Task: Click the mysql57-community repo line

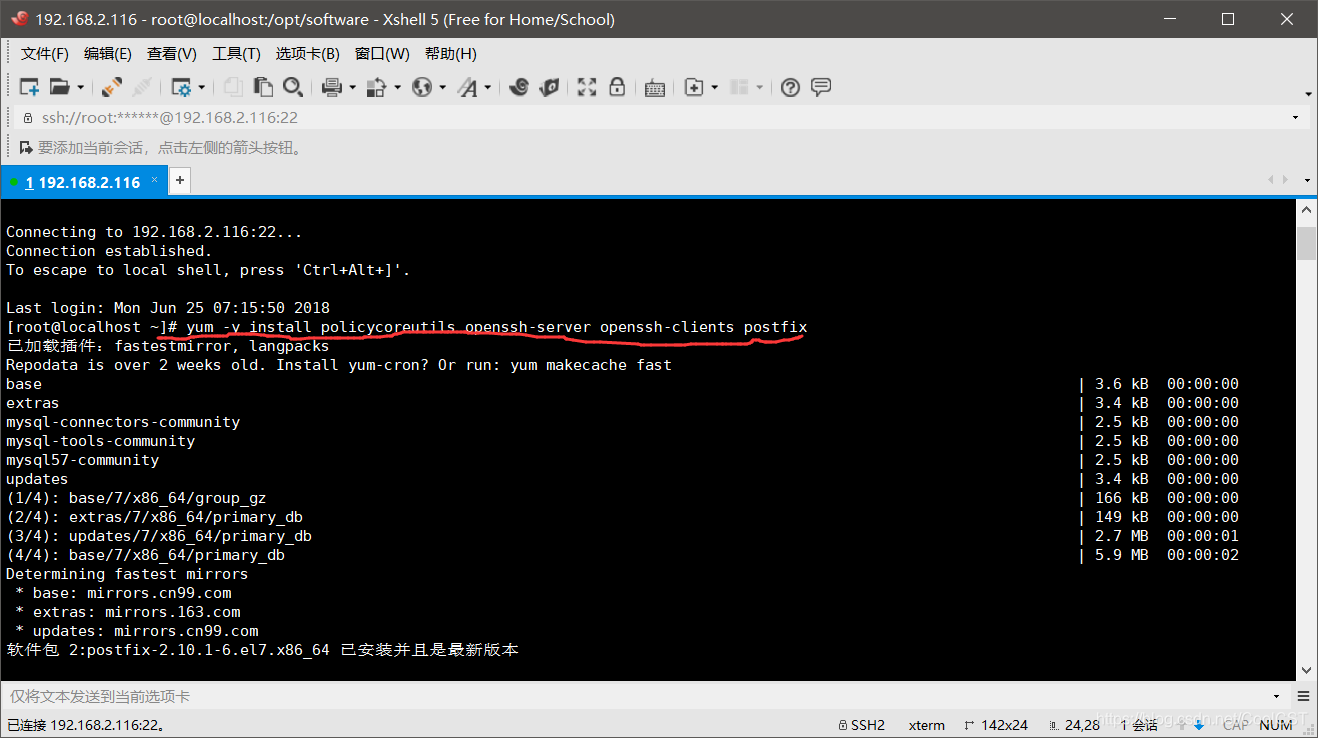Action: click(x=82, y=460)
